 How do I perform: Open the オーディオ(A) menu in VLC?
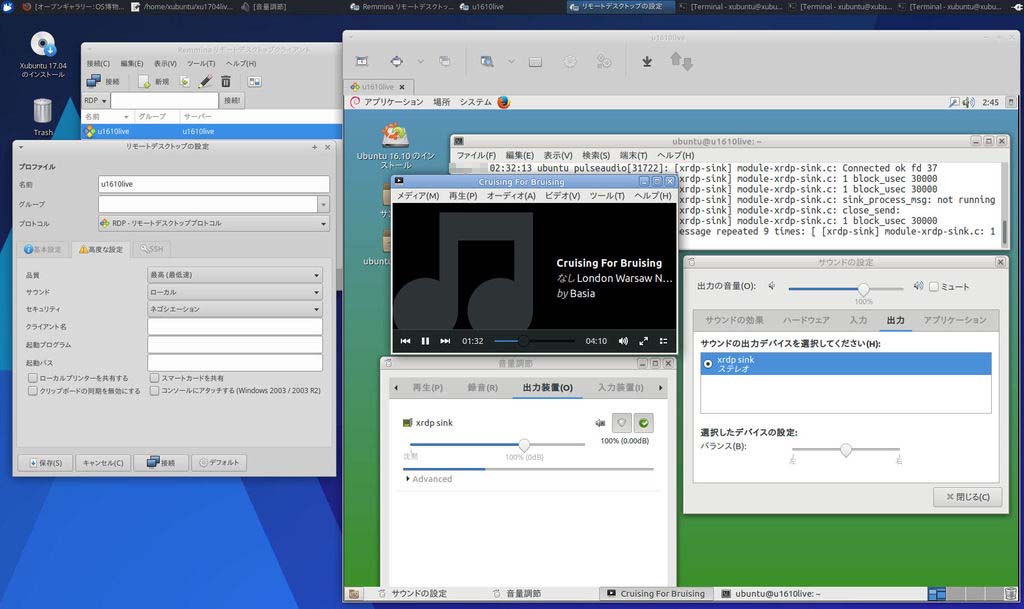(511, 196)
